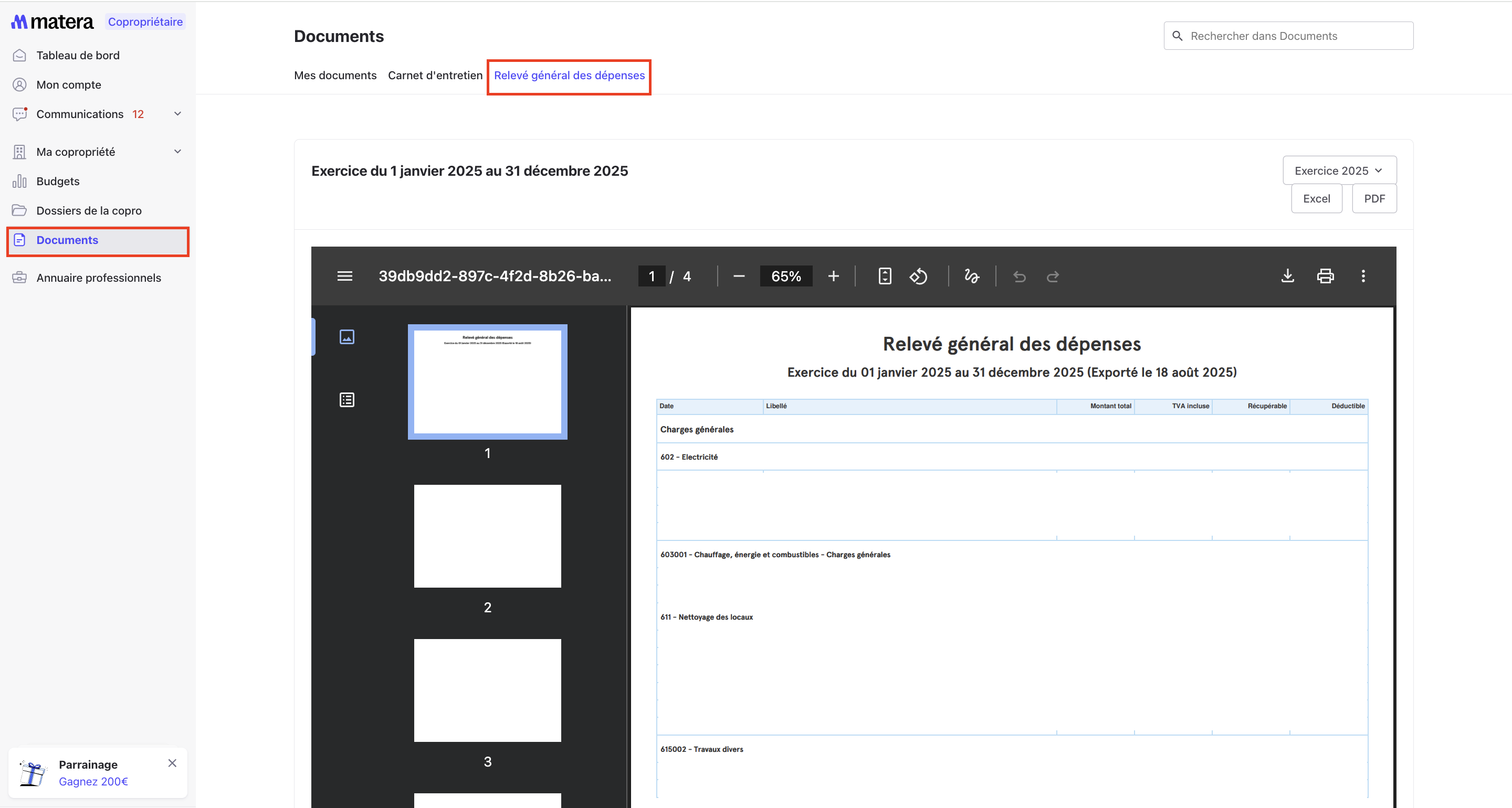The height and width of the screenshot is (808, 1512).
Task: Export the report with the Excel button
Action: pyautogui.click(x=1316, y=198)
